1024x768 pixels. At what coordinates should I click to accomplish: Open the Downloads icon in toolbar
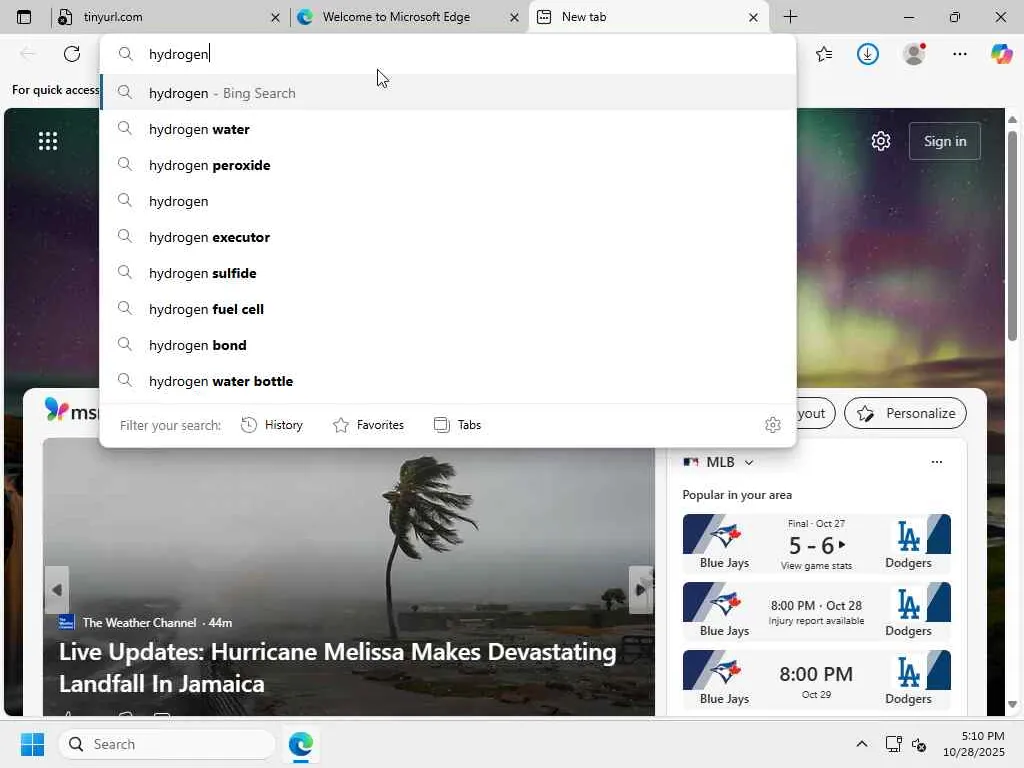[x=868, y=54]
